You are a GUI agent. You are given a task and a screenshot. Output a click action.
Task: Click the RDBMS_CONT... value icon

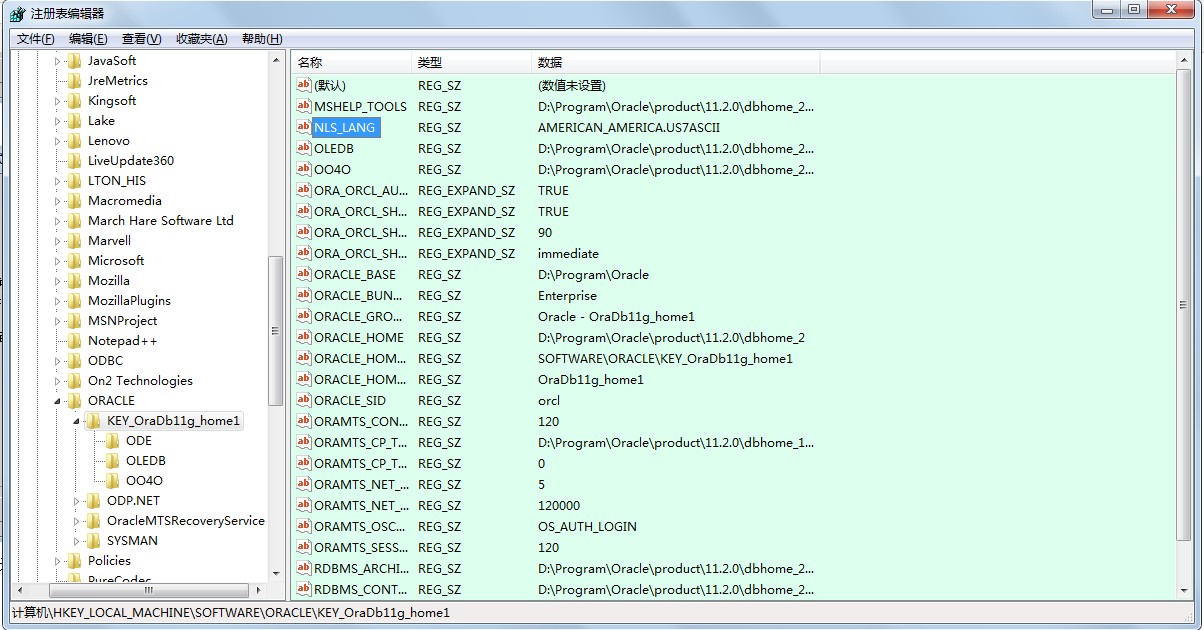pos(304,589)
